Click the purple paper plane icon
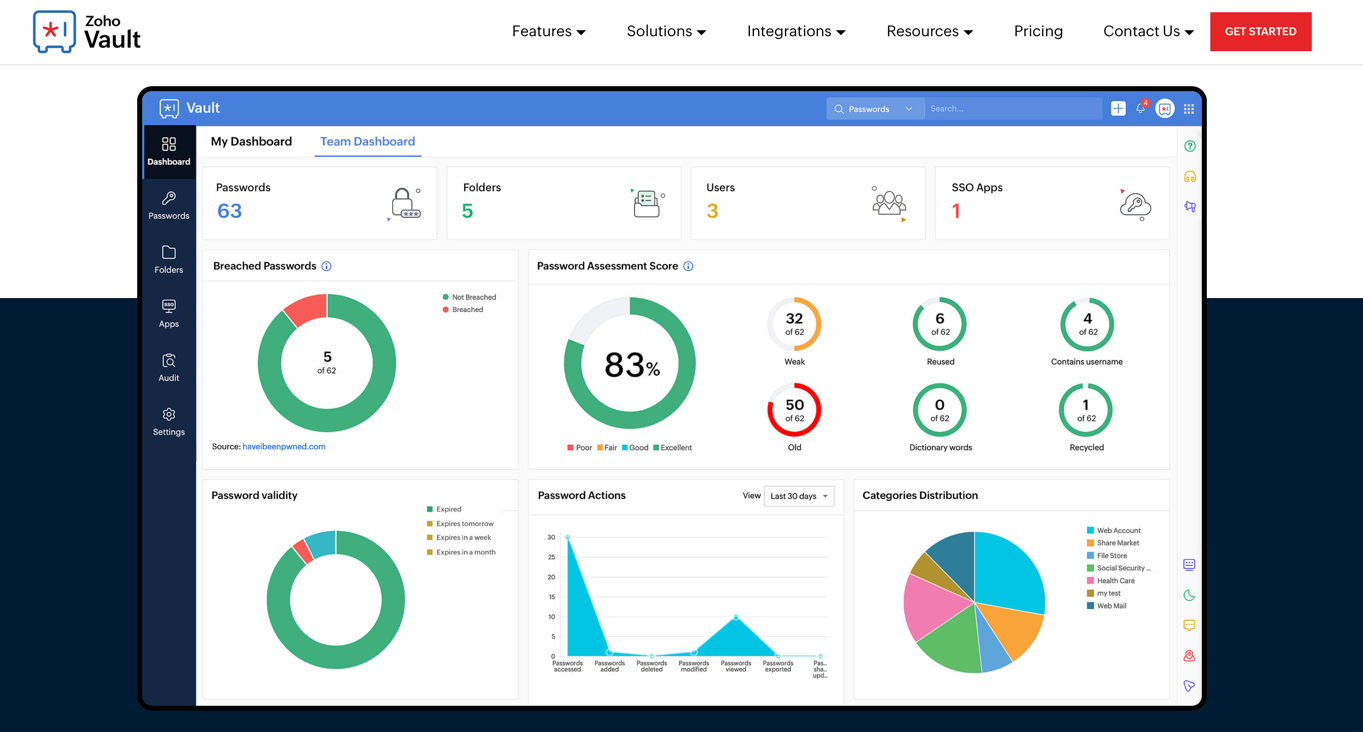The image size is (1363, 732). [x=1189, y=686]
